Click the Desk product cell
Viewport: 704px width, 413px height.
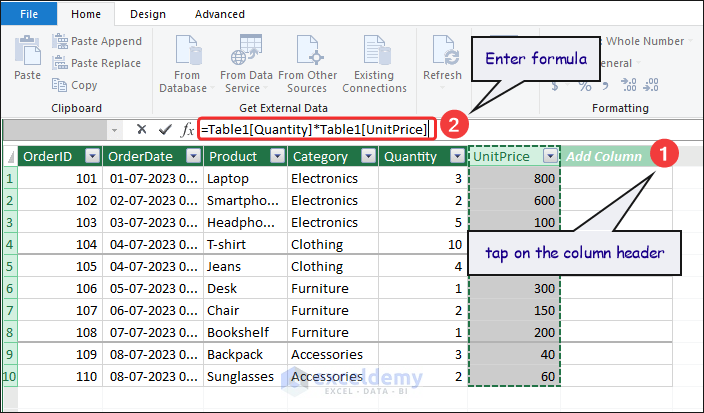pos(246,289)
